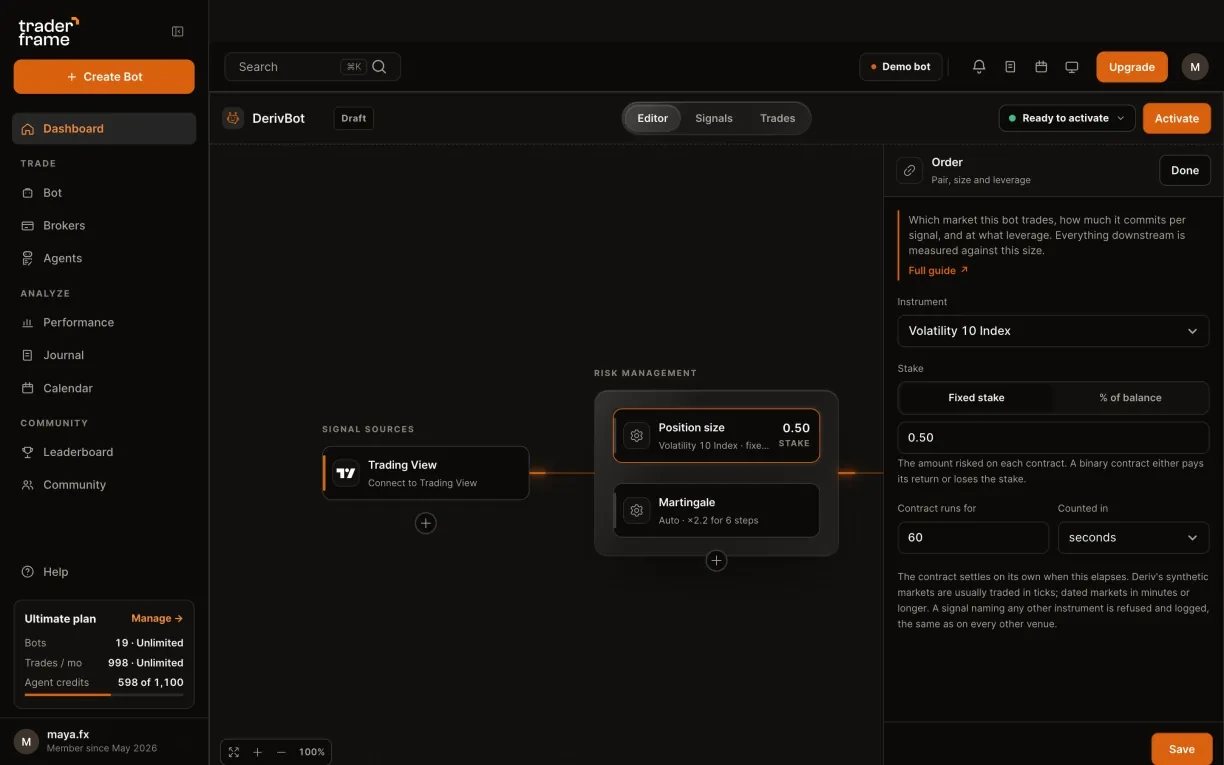Click the Done button
Screen dimensions: 1224x765
[1184, 171]
